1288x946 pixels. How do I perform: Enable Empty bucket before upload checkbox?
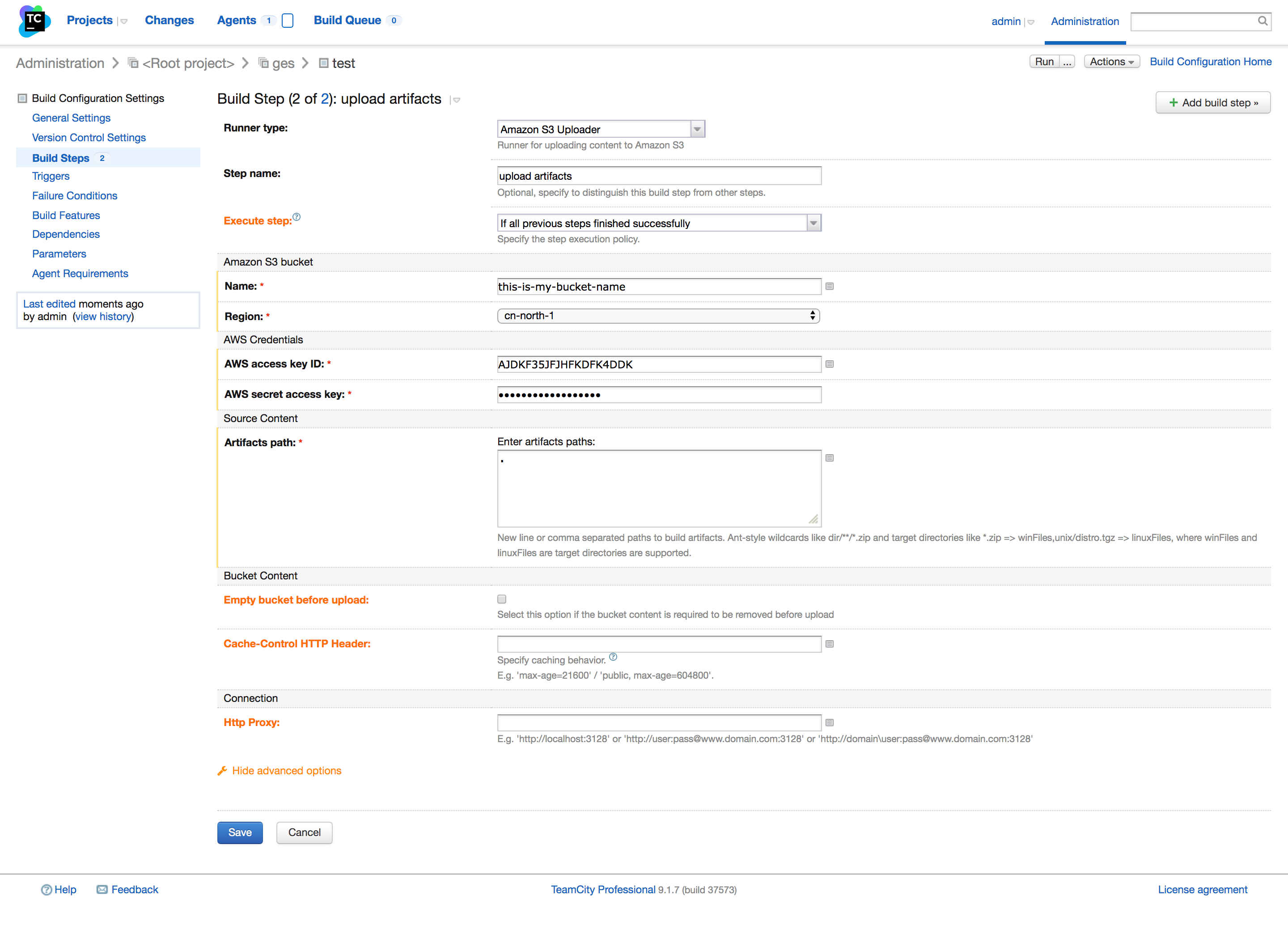(x=502, y=599)
